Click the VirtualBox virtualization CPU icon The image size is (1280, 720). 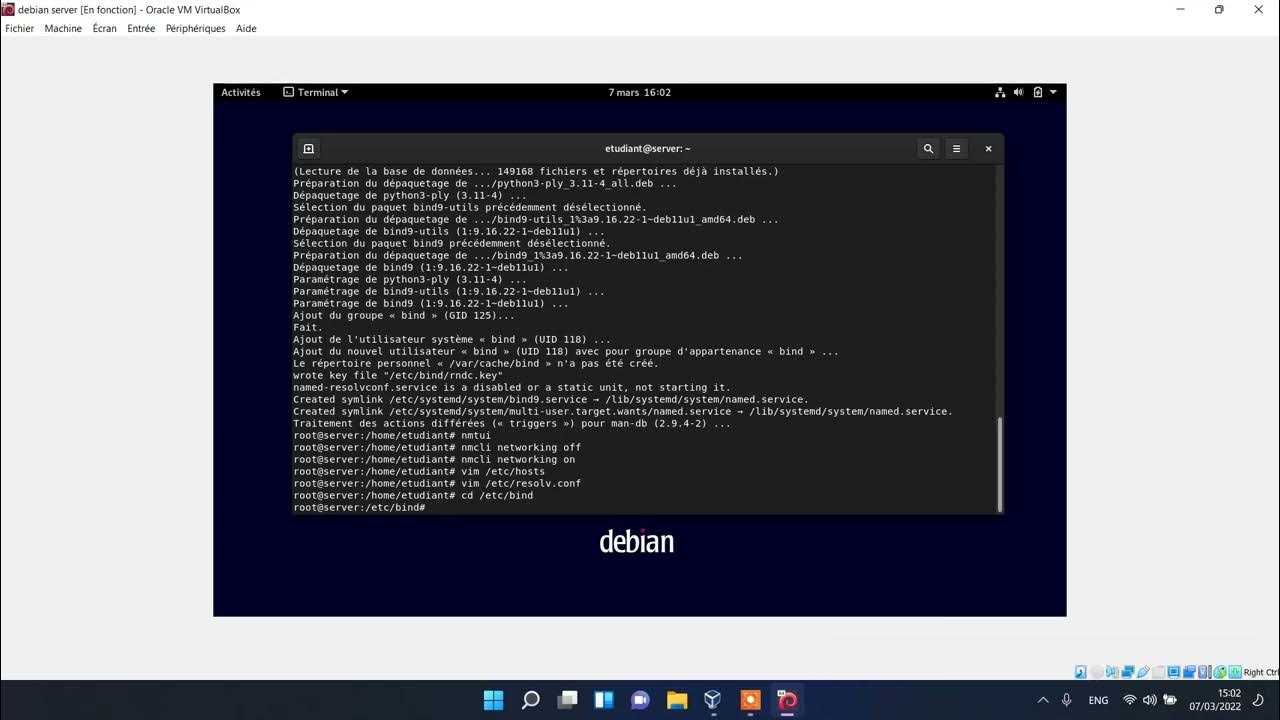click(1203, 672)
